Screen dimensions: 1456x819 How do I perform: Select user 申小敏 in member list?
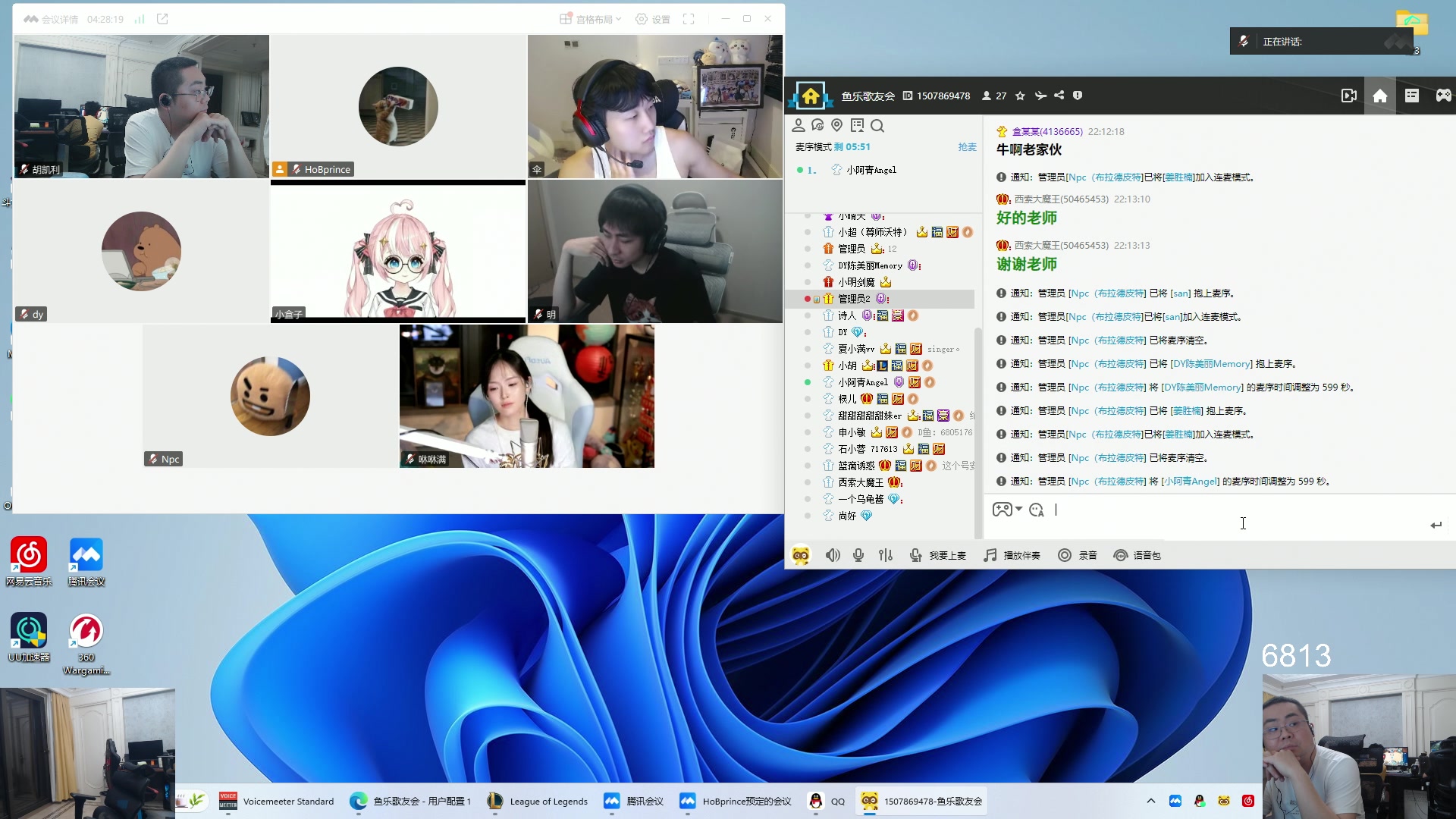click(880, 432)
